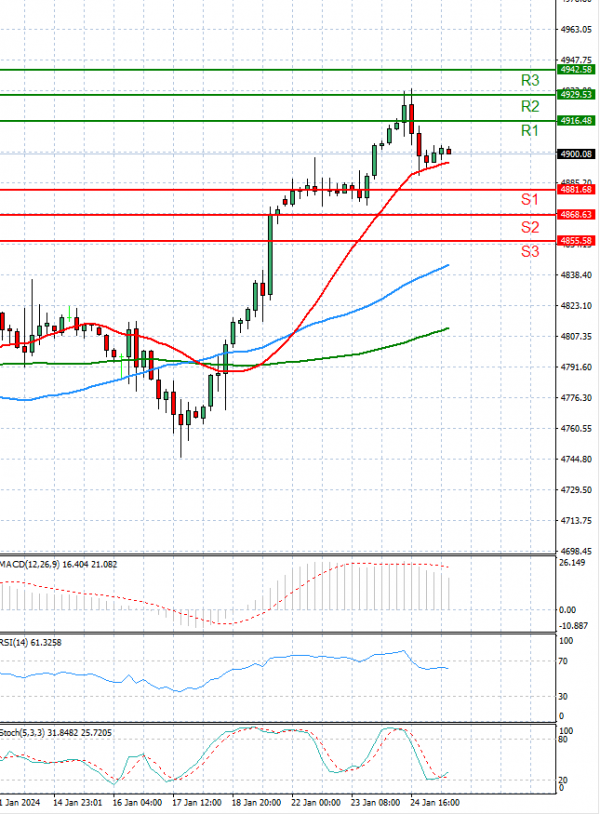Viewport: 600px width, 814px height.
Task: Click the 24 Jan 16:00 time label
Action: pyautogui.click(x=434, y=803)
